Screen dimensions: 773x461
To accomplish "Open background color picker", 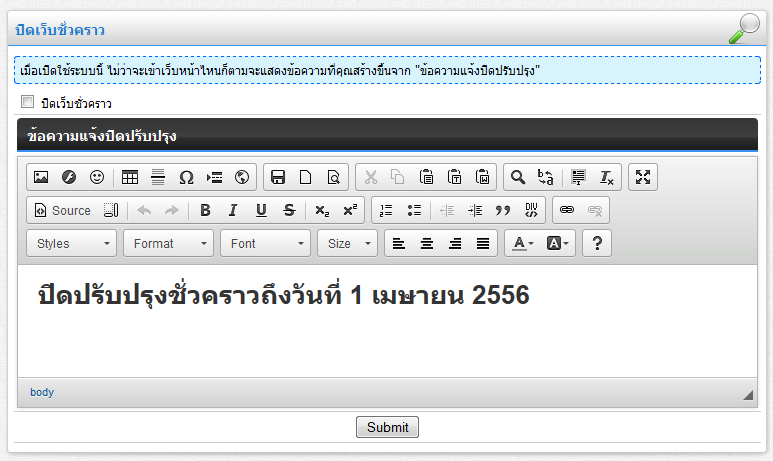I will tap(558, 244).
